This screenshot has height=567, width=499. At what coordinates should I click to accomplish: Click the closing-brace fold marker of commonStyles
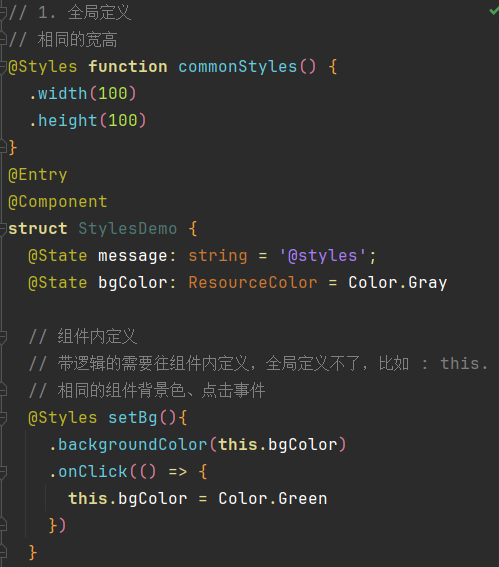pos(3,148)
